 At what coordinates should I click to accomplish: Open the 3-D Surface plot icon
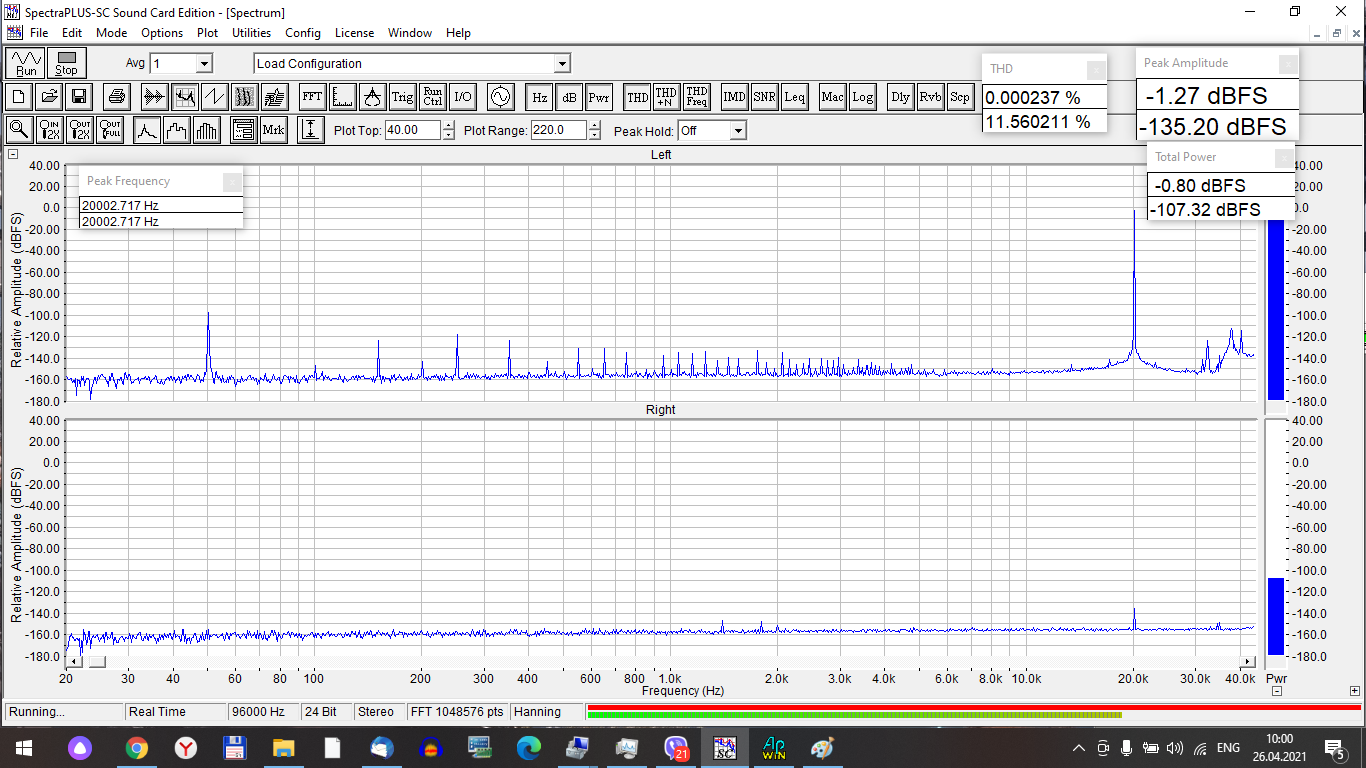274,97
